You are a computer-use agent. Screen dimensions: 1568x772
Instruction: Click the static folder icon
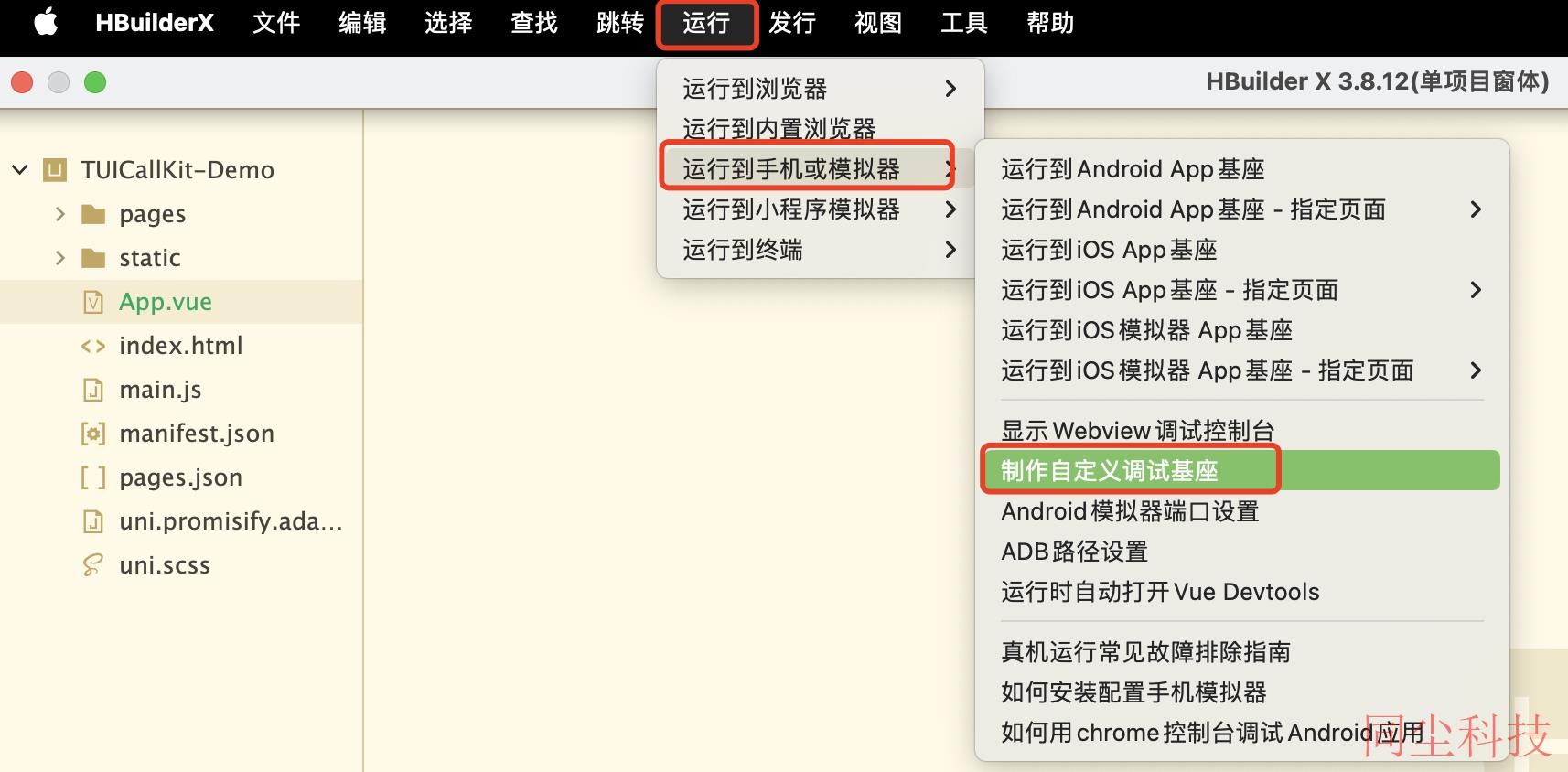pyautogui.click(x=93, y=258)
